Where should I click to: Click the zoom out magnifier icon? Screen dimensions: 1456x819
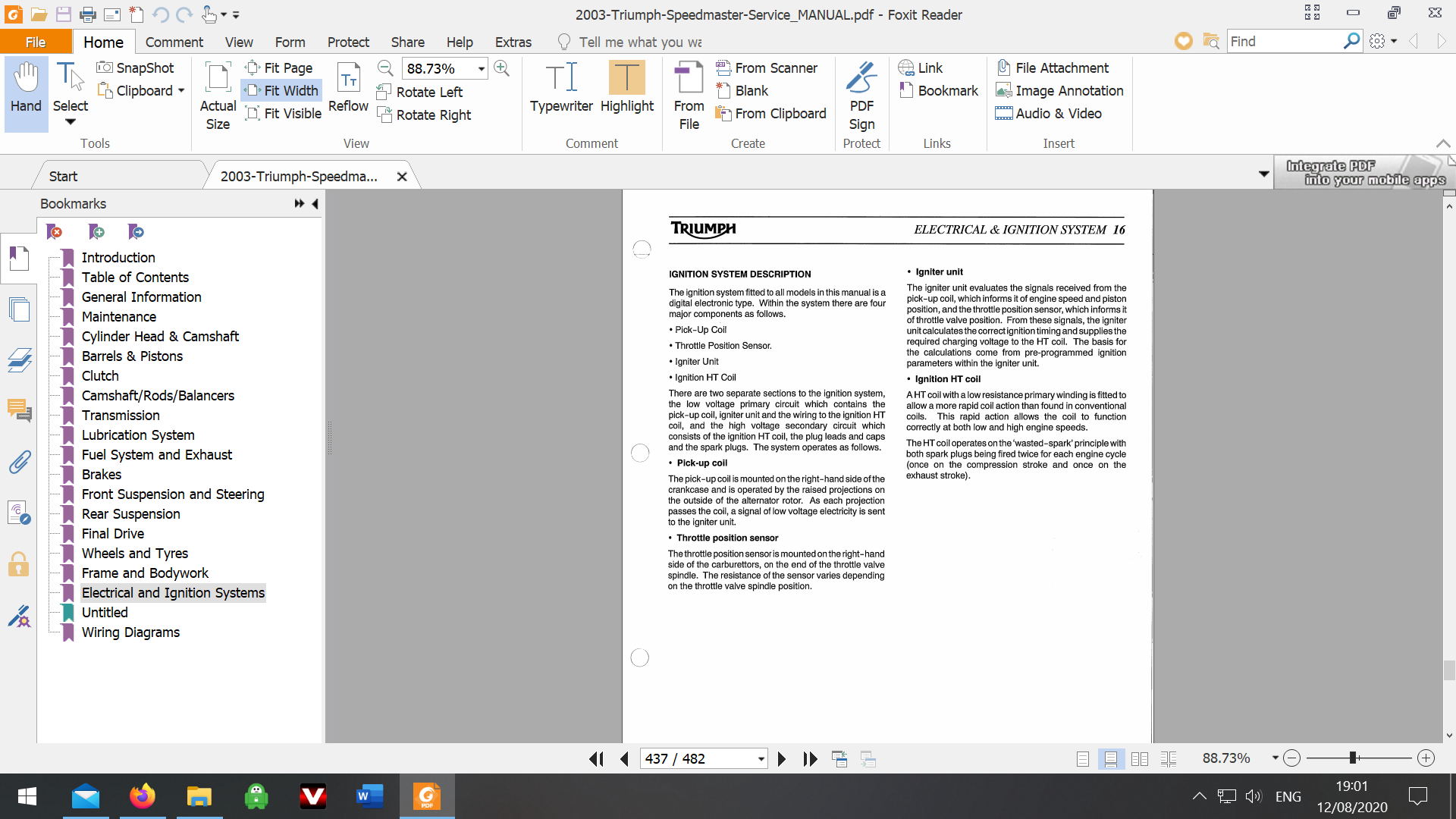[385, 68]
